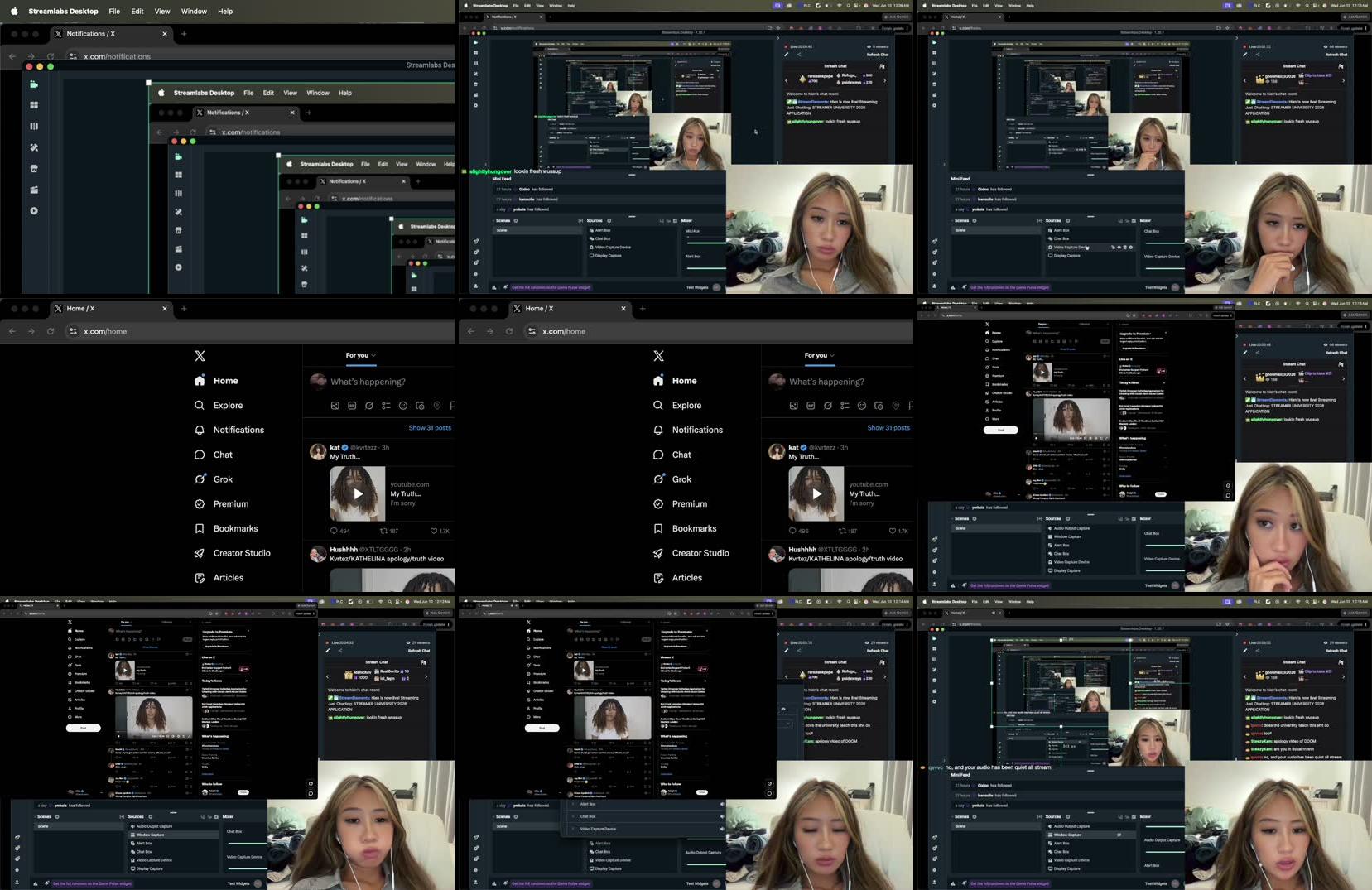Collapse chat panel chevron in slightlyhungover-captioned frame

[x=777, y=37]
